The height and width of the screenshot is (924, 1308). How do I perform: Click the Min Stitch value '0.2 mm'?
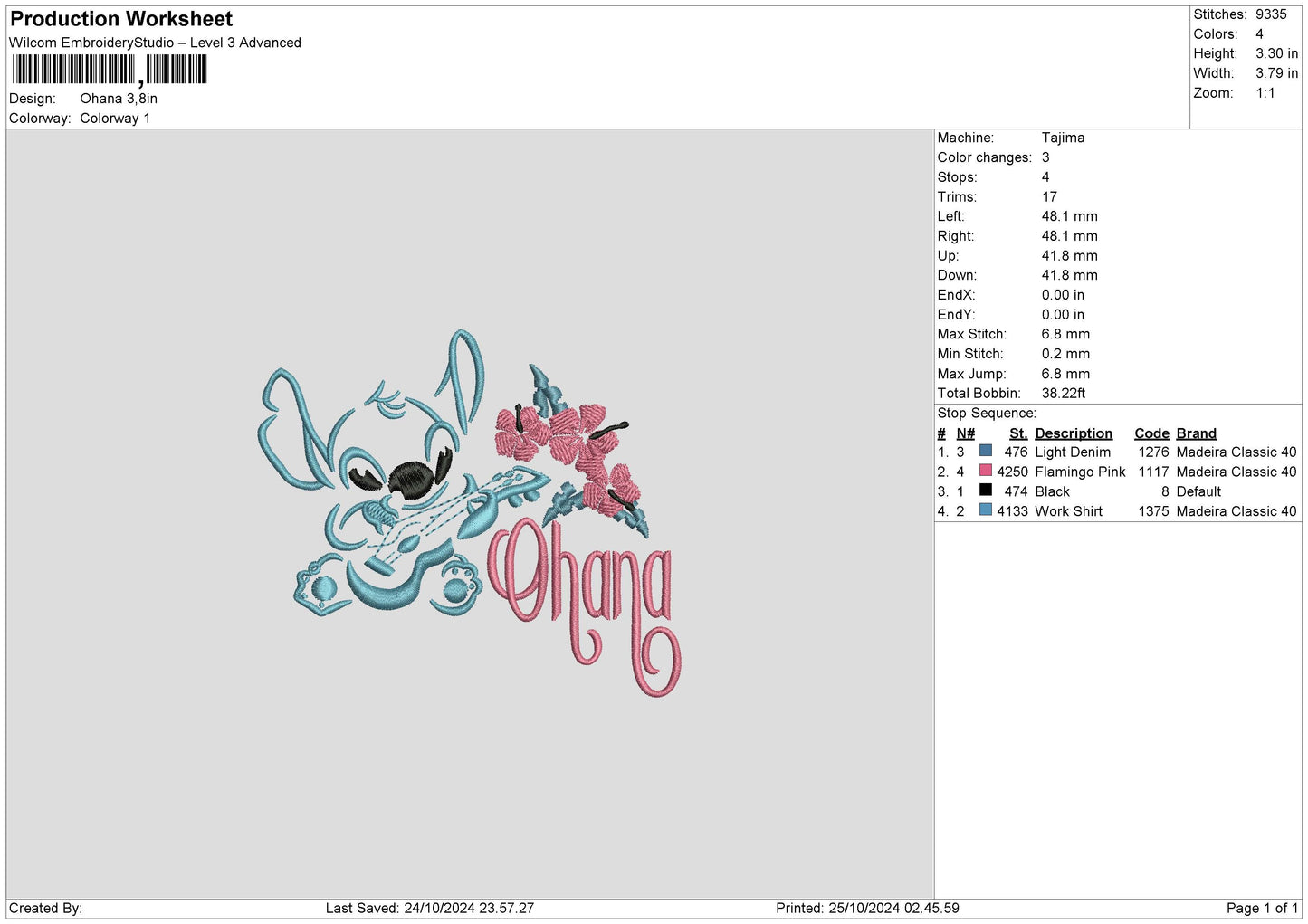pos(1065,354)
